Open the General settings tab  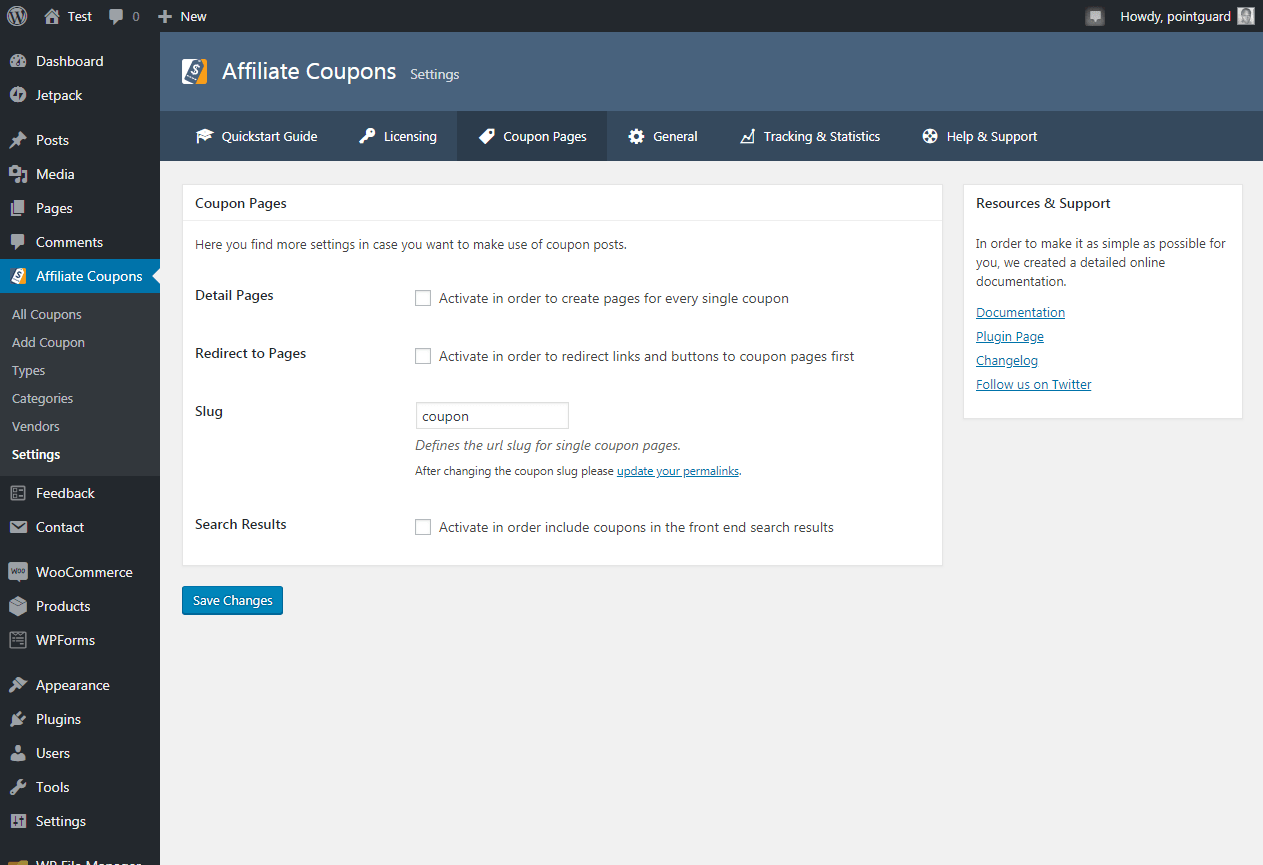[x=663, y=136]
